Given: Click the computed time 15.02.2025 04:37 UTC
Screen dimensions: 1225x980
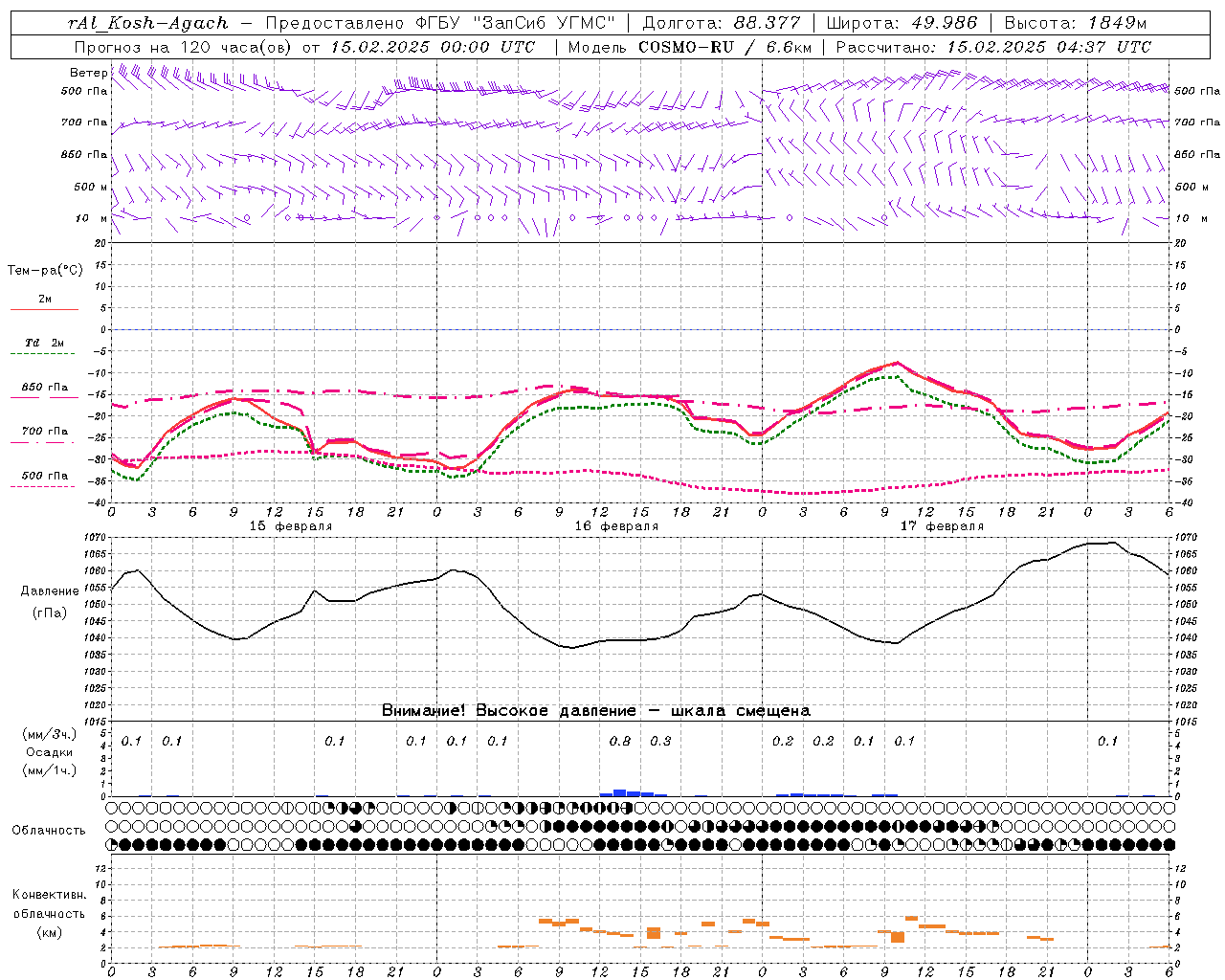Looking at the screenshot, I should point(1048,46).
